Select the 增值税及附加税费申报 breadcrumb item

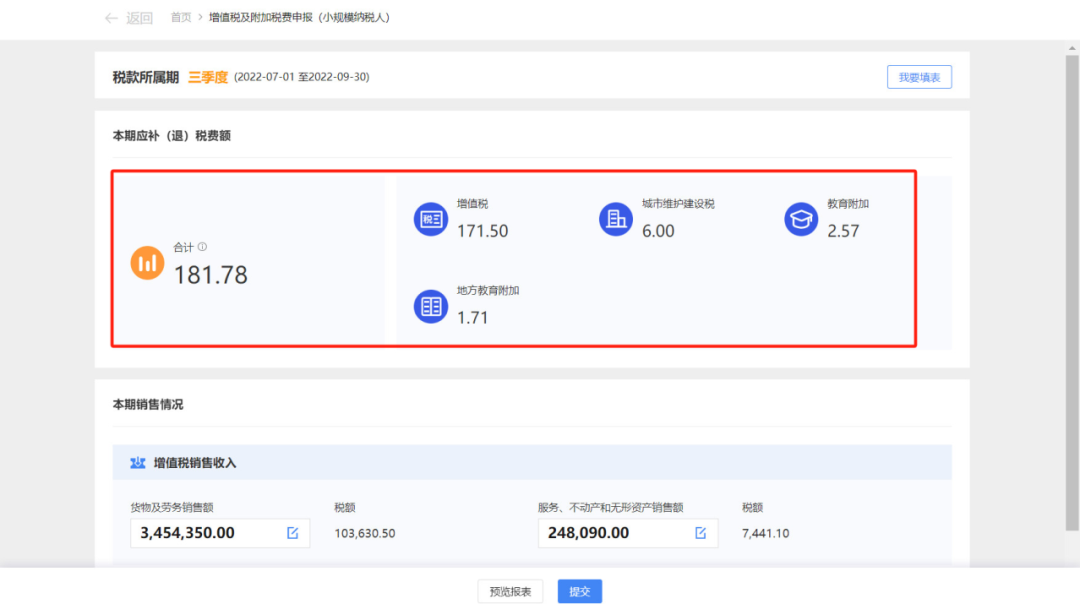coord(299,18)
